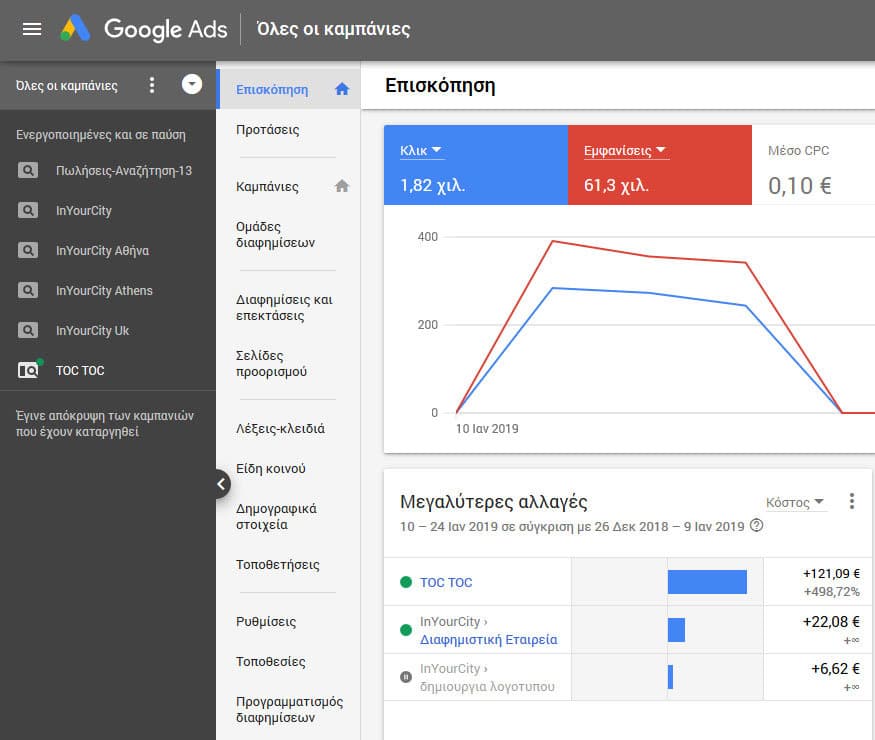Image resolution: width=875 pixels, height=740 pixels.
Task: Click green status dot for Διαφημιστική Εταιρεία row
Action: (406, 630)
